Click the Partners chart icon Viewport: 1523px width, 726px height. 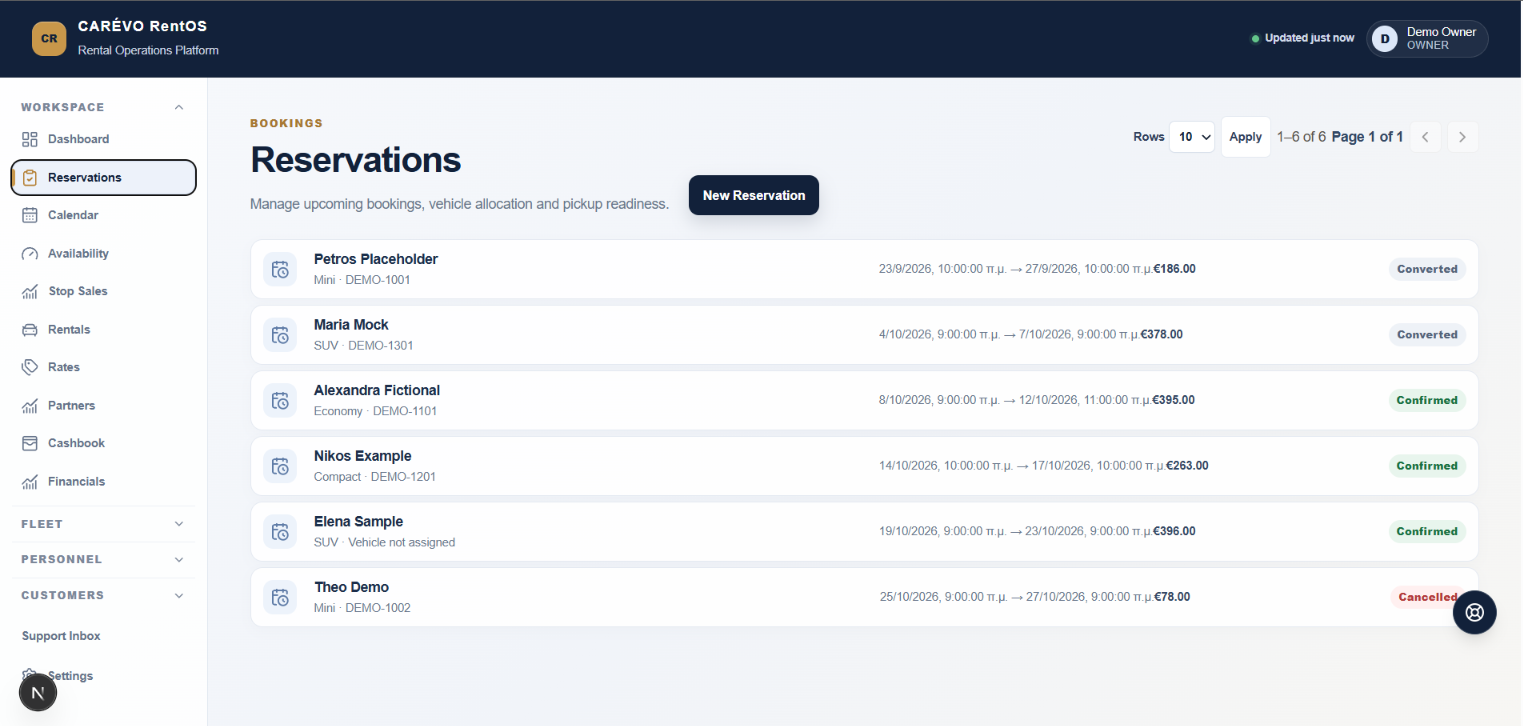[x=30, y=405]
